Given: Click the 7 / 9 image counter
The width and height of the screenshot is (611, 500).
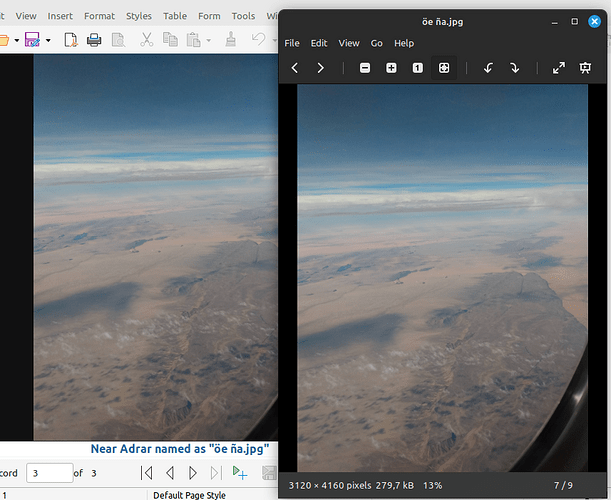Looking at the screenshot, I should (x=563, y=486).
